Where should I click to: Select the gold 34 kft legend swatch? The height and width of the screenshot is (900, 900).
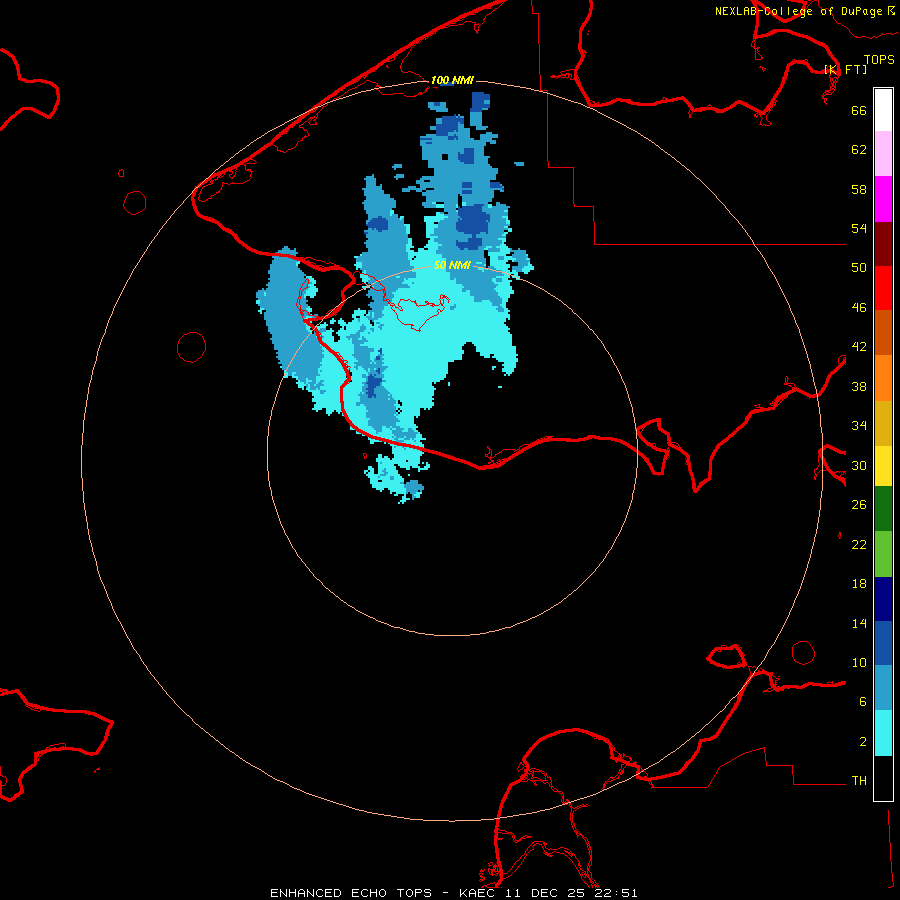883,423
